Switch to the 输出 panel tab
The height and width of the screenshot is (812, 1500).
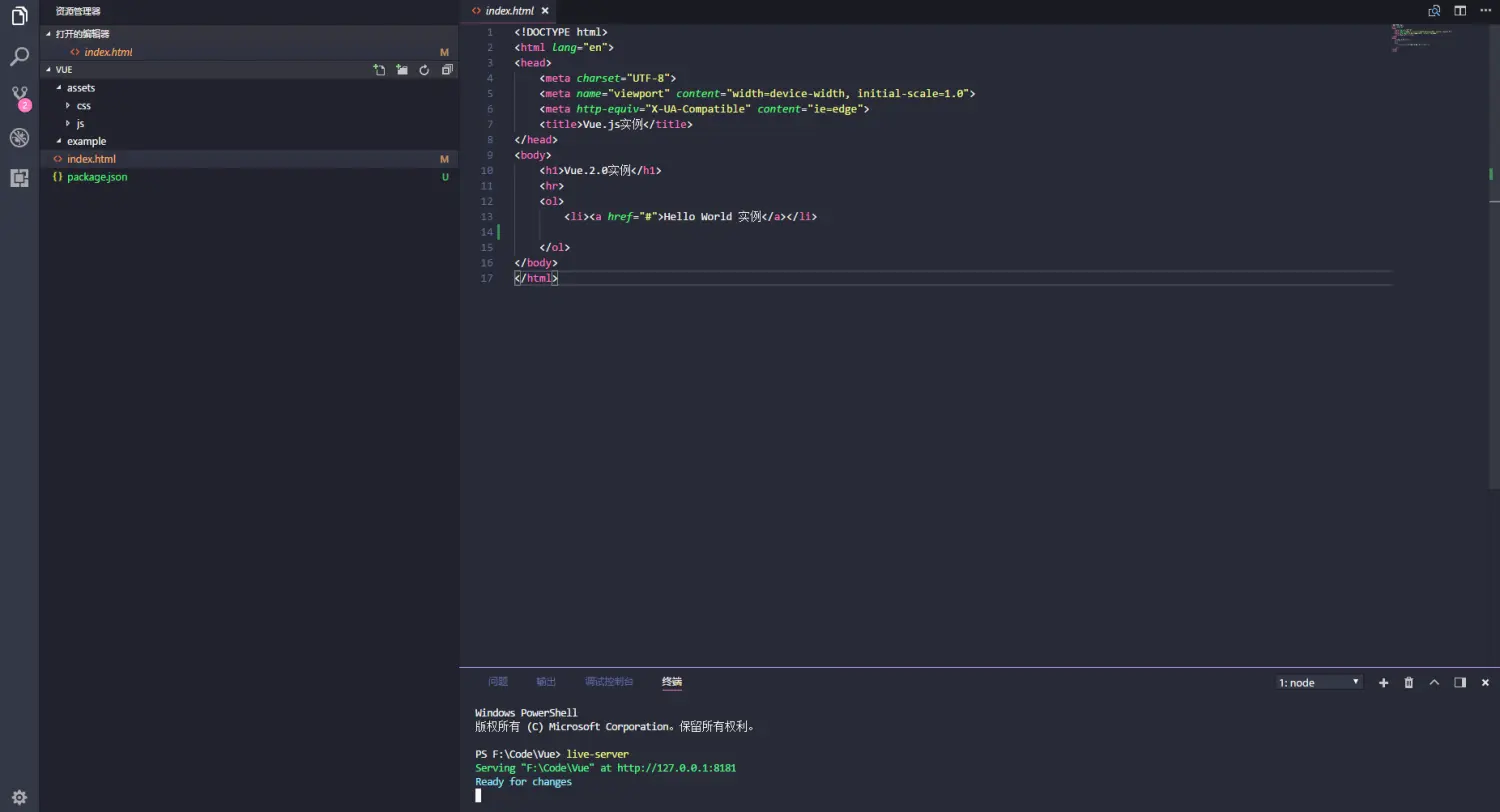(x=546, y=682)
